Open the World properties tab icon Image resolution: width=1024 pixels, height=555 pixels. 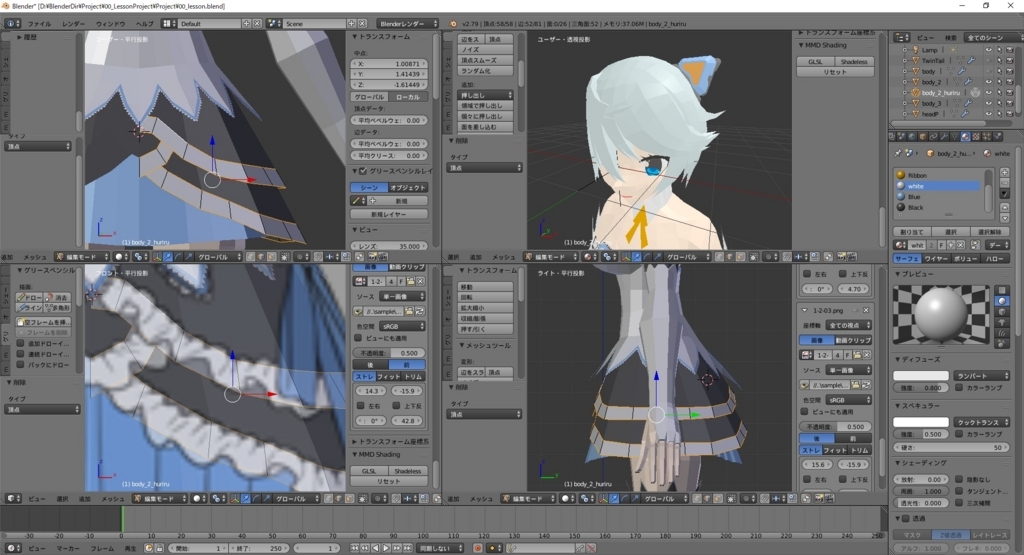point(912,136)
